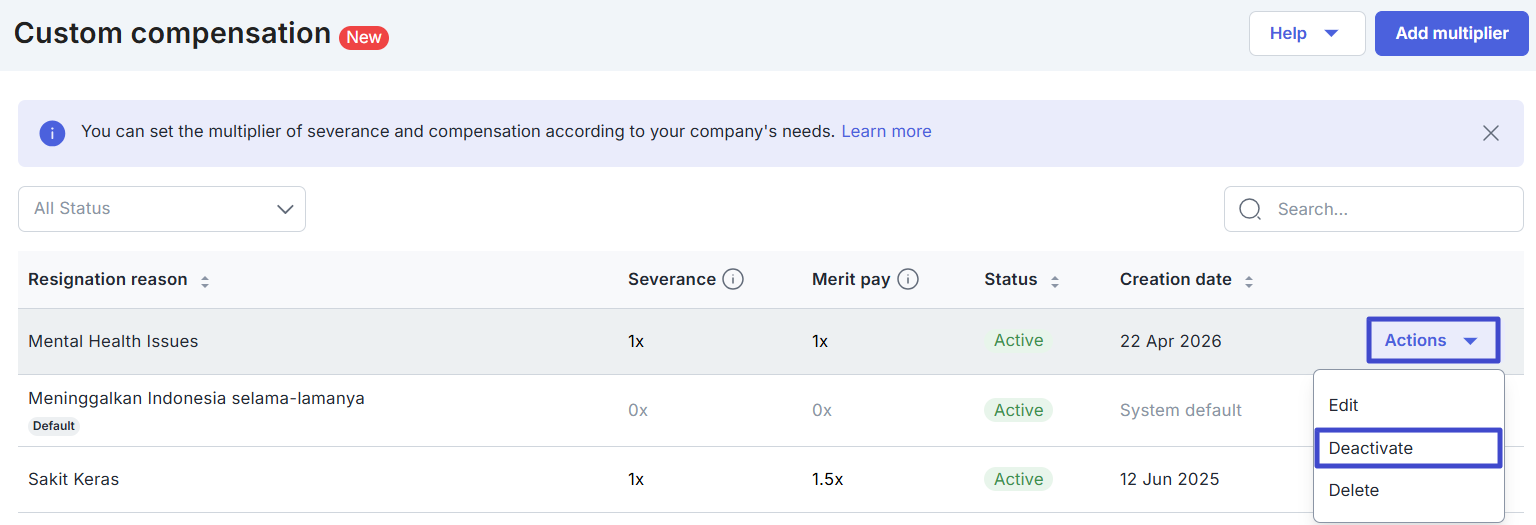Click the Active badge for Mental Health Issues
This screenshot has width=1536, height=525.
pos(1018,341)
